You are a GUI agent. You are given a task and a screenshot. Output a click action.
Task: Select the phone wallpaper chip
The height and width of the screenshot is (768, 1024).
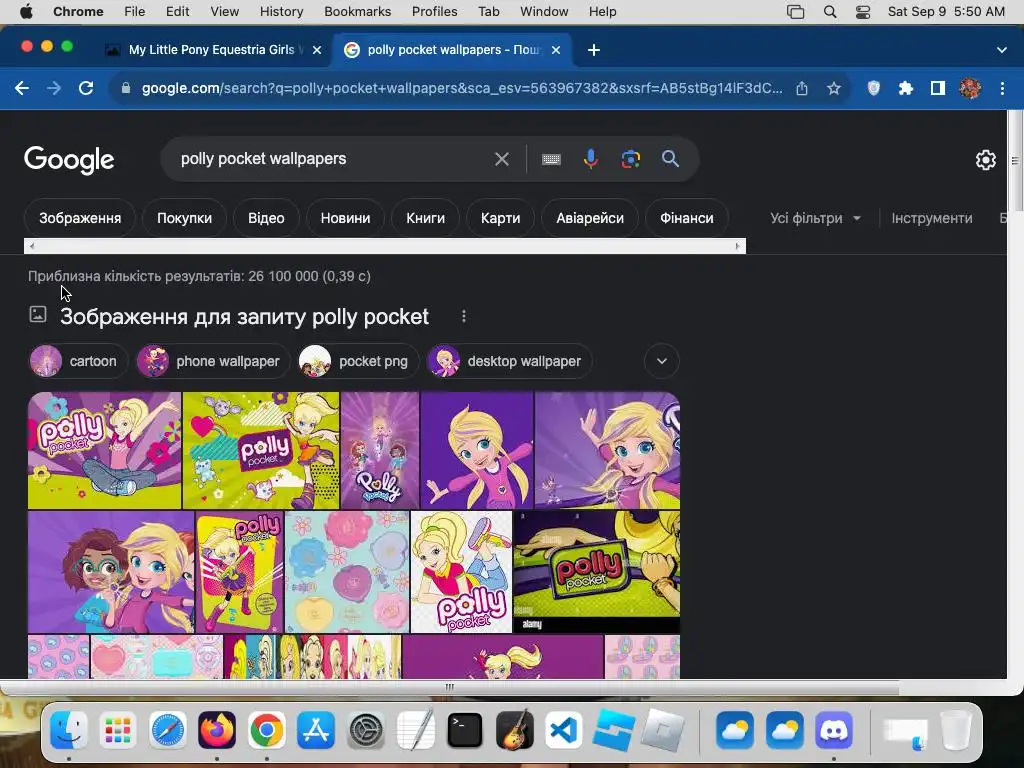(213, 361)
